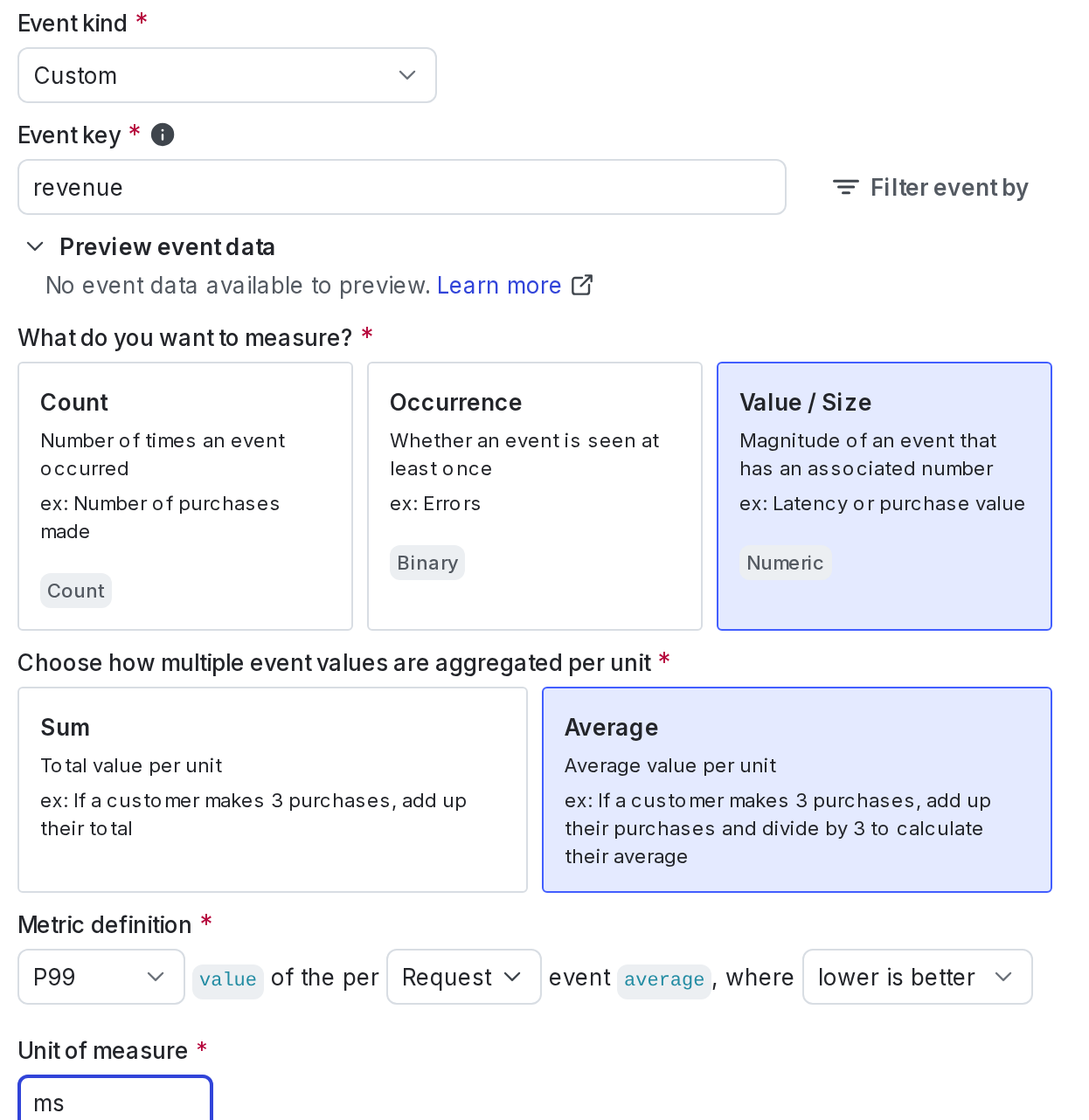Select the Value / Size measurement card
The image size is (1089, 1120).
point(884,495)
